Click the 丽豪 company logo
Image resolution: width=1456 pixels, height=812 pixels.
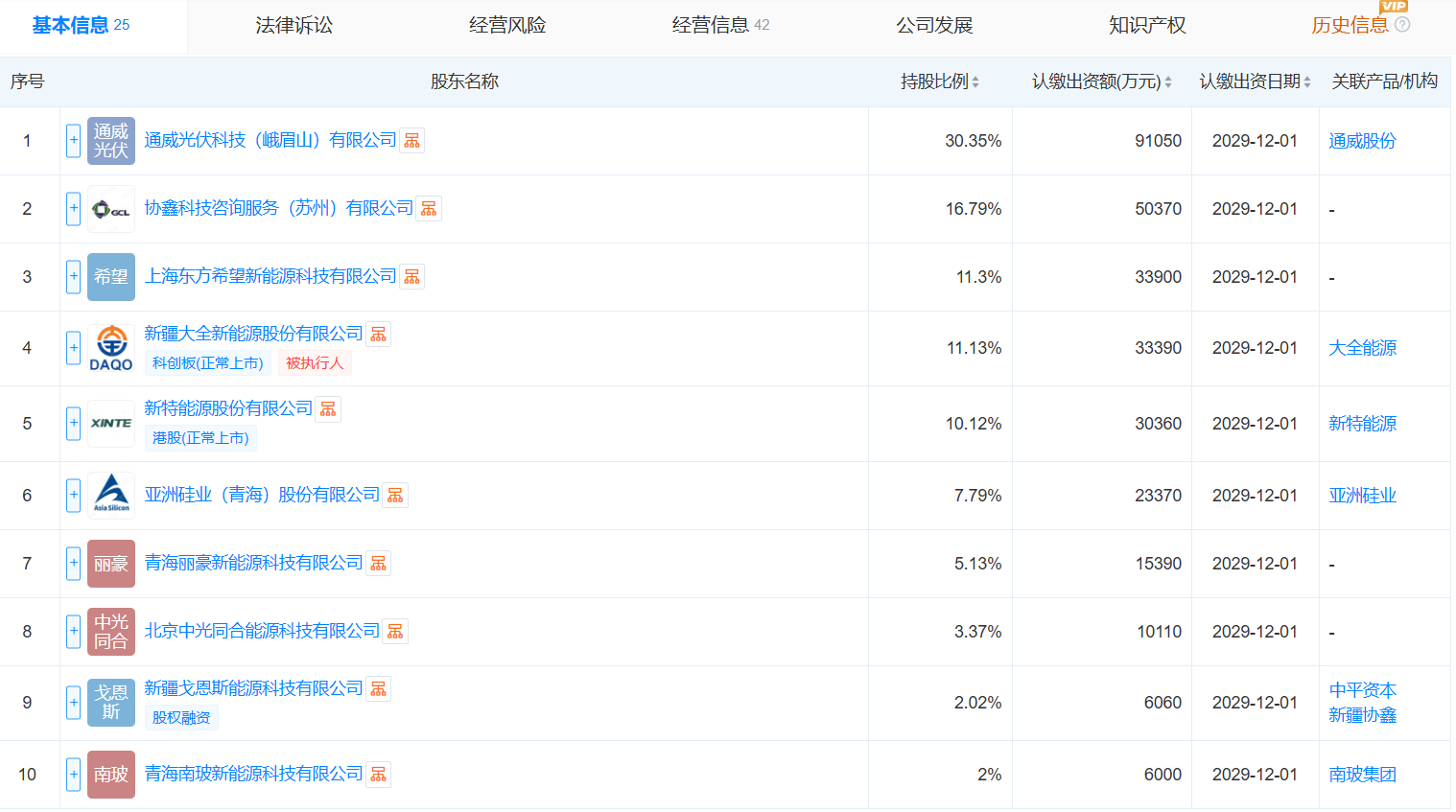click(111, 564)
